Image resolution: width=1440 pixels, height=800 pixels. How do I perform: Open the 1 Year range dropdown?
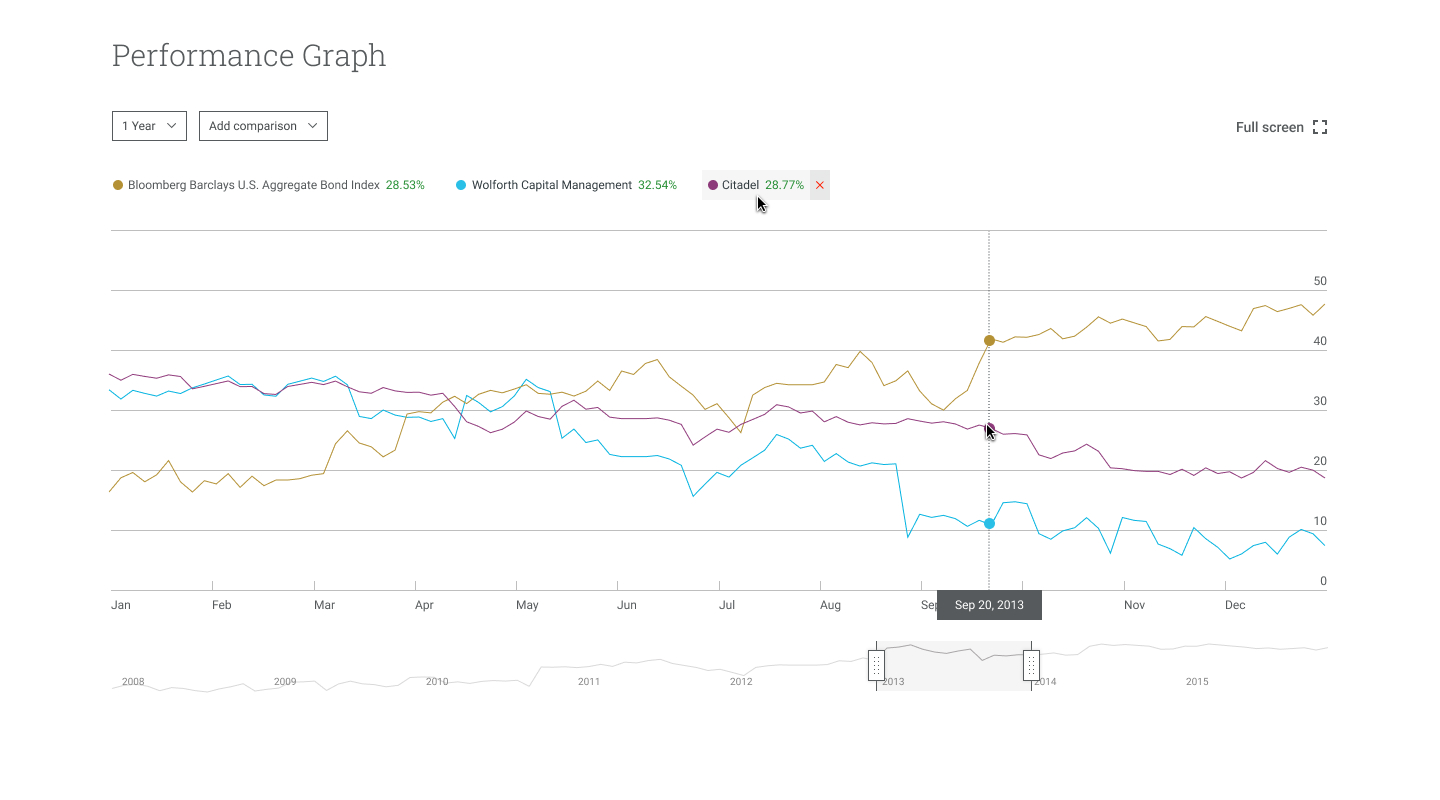coord(149,126)
